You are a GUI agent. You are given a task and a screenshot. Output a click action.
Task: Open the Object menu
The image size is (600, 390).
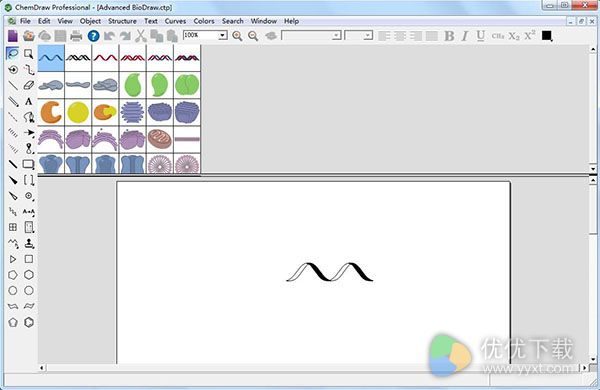(90, 21)
